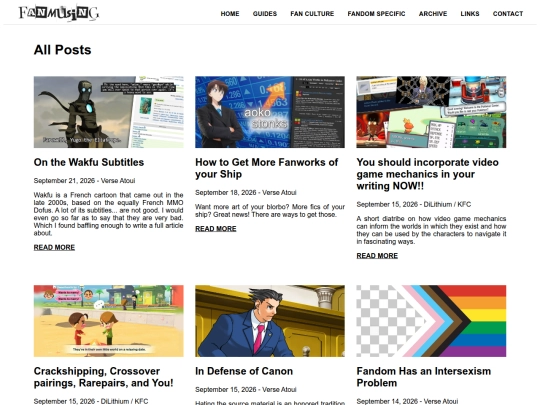Click 'September 15, 2026 - DiLithium / KFC' under video game post
This screenshot has height=405, width=540.
pyautogui.click(x=414, y=204)
